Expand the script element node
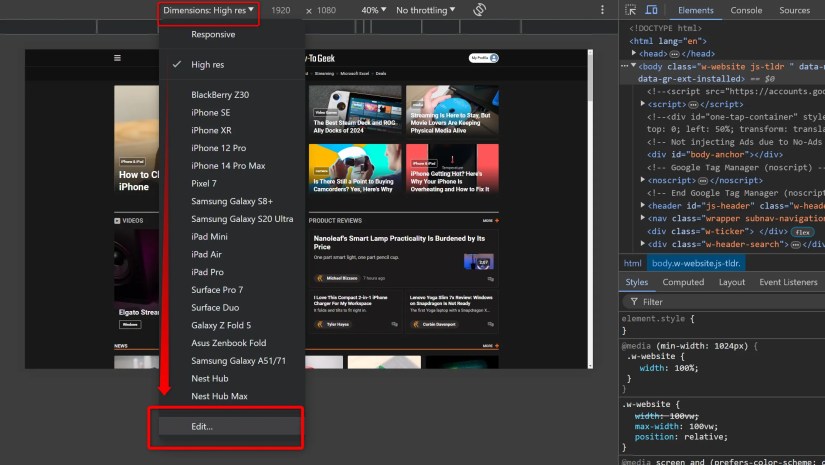 click(x=642, y=104)
